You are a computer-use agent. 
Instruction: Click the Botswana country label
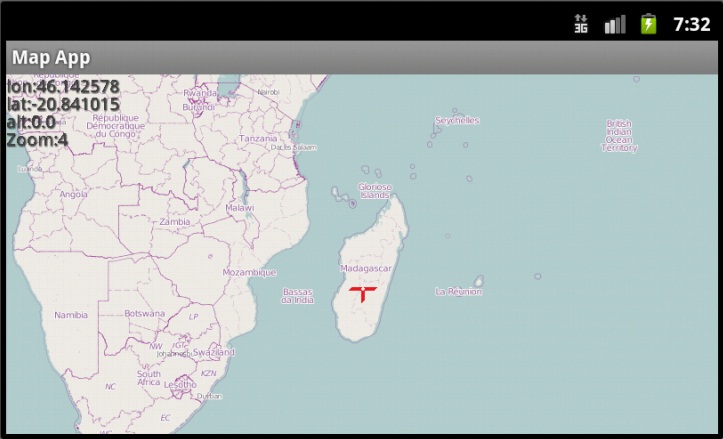[x=145, y=313]
